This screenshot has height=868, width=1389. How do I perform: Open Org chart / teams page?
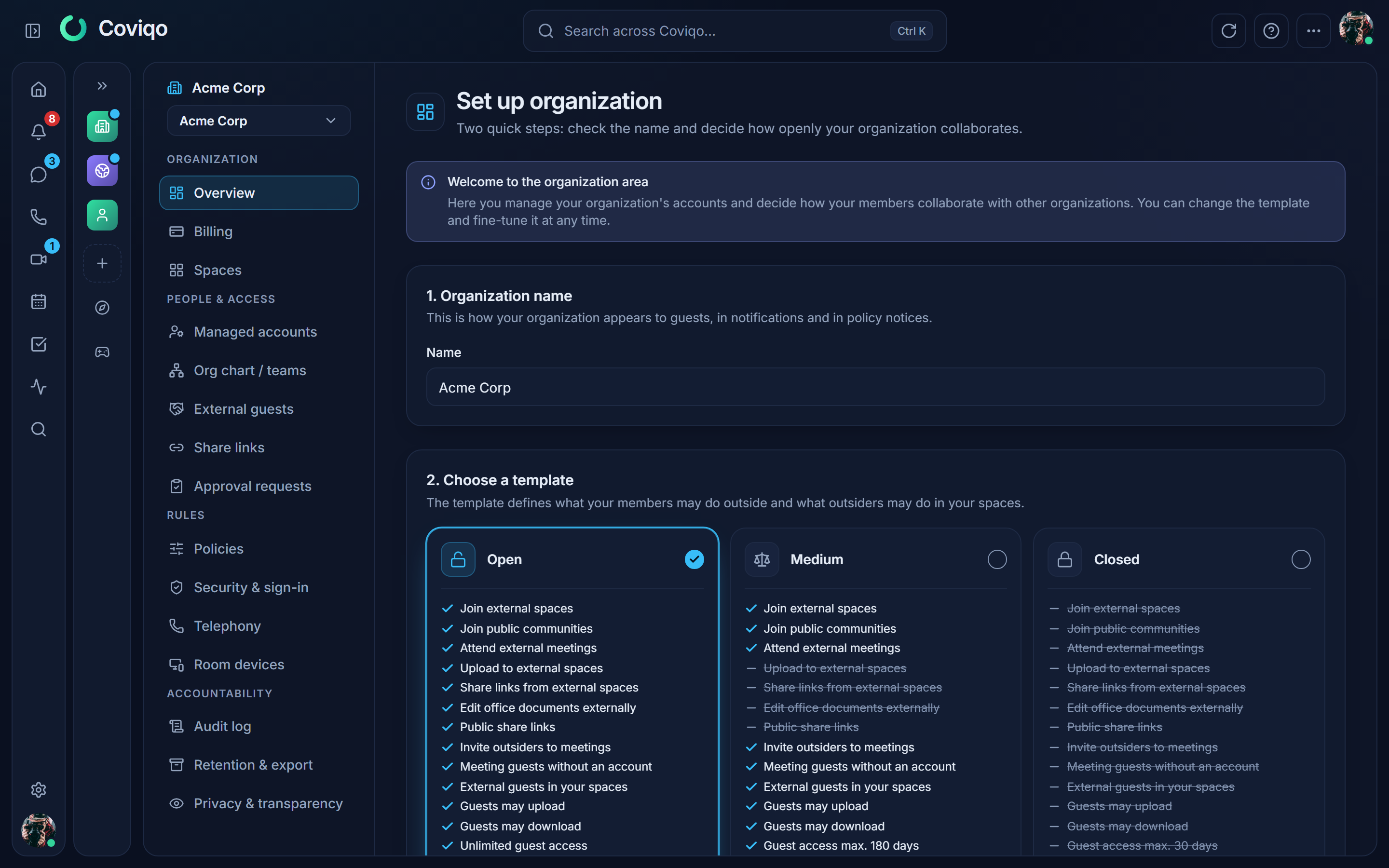tap(259, 370)
